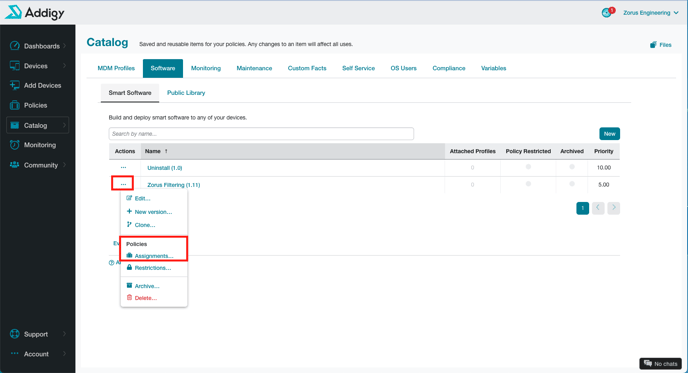Click the Restrictions lock icon
This screenshot has width=688, height=373.
click(129, 267)
